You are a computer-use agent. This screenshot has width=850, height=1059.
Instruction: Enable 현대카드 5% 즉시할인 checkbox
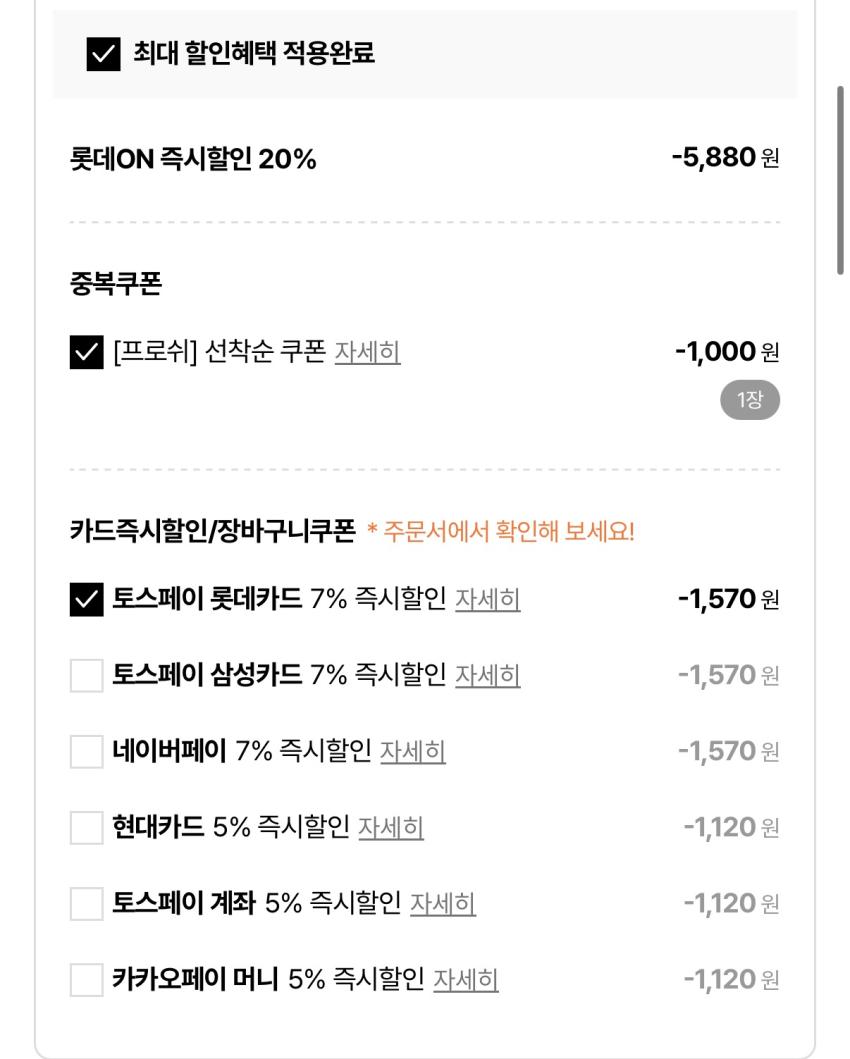[86, 828]
